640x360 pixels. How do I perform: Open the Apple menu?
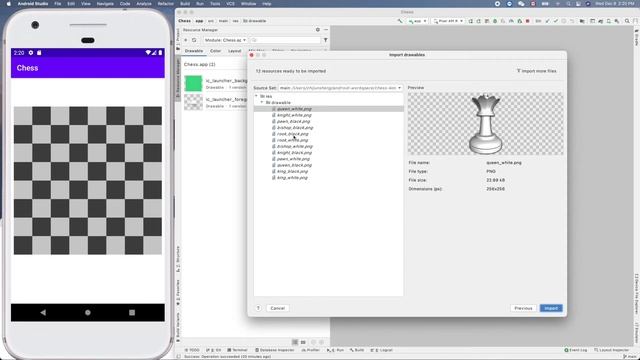[8, 4]
